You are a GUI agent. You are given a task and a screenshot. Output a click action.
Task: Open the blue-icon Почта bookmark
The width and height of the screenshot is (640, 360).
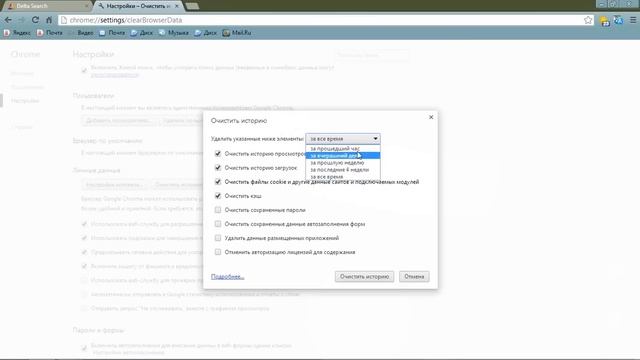pos(112,33)
